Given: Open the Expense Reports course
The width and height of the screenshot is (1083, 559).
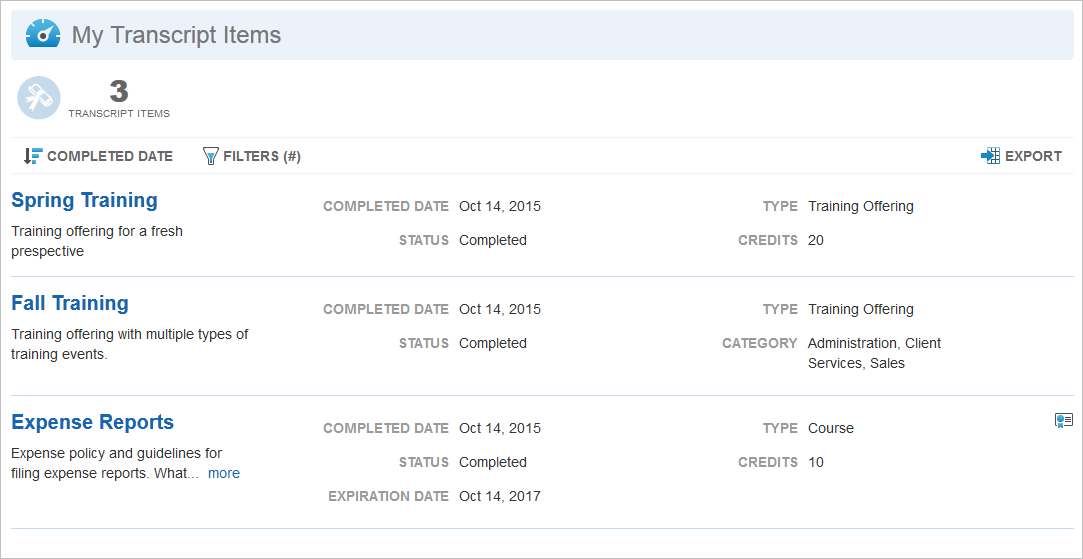Looking at the screenshot, I should (93, 422).
